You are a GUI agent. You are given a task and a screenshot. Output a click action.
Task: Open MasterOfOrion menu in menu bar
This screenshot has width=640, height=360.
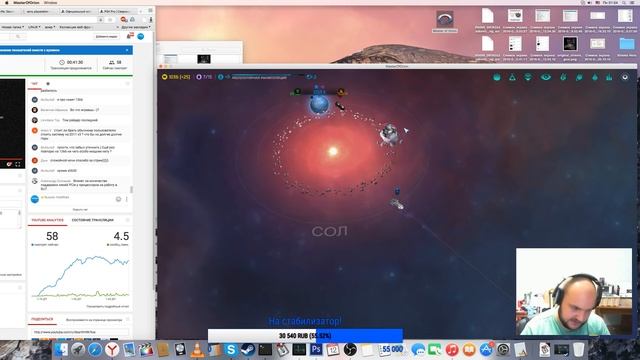27,2
